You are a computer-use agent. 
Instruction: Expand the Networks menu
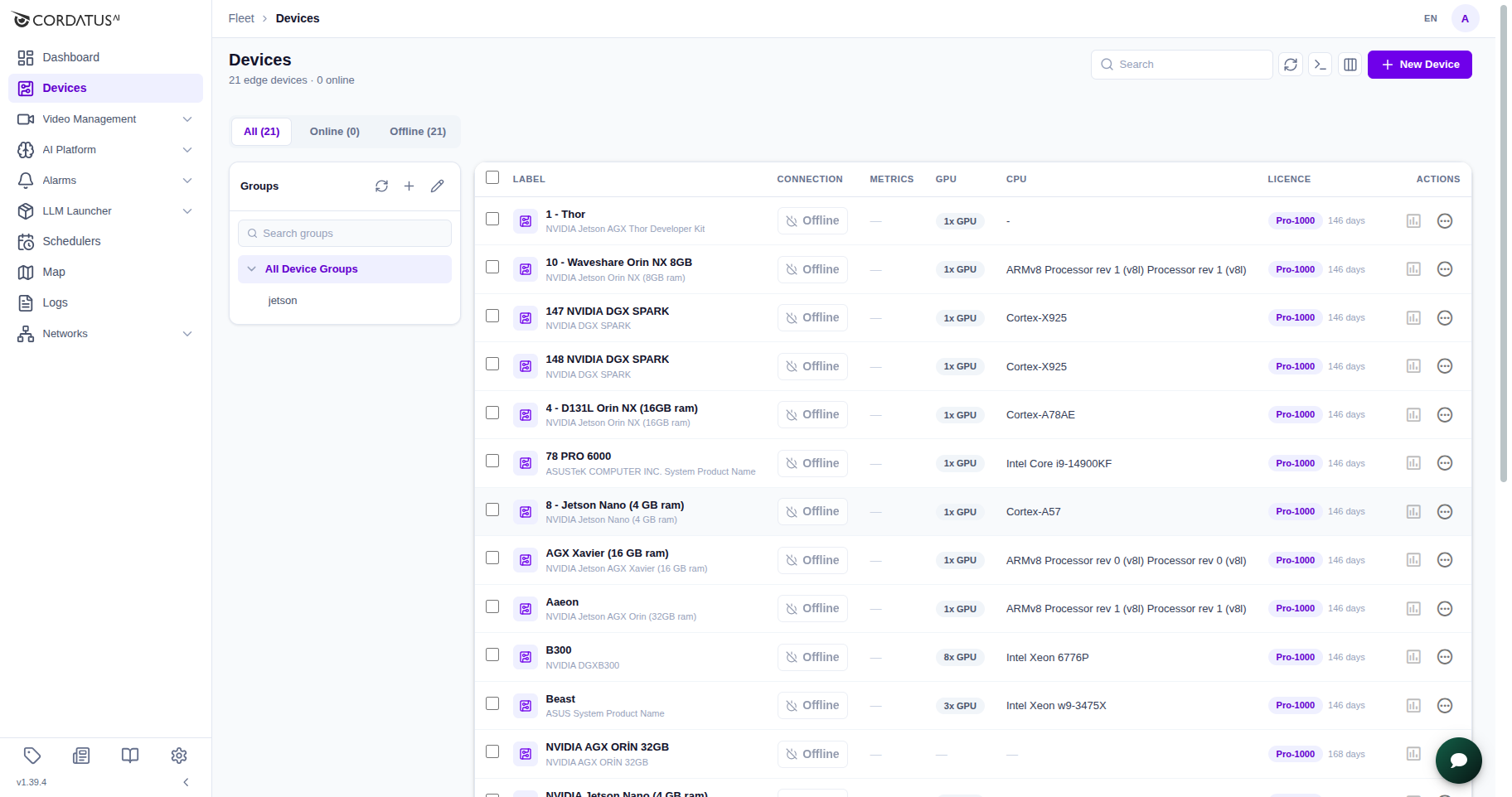point(105,334)
